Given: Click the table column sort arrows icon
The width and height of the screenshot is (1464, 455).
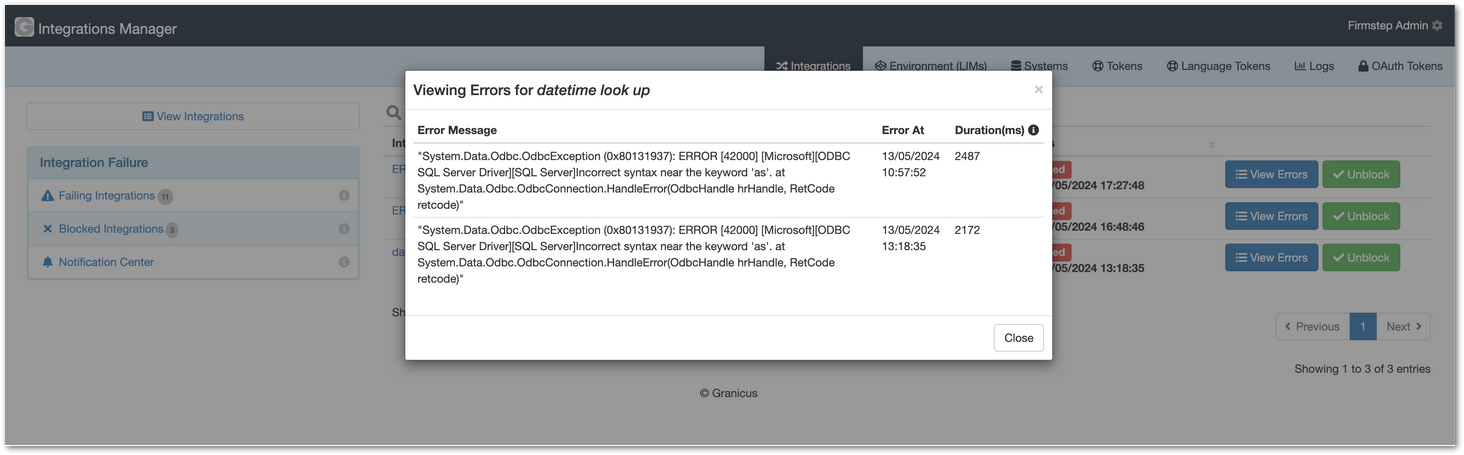Looking at the screenshot, I should coord(1211,145).
